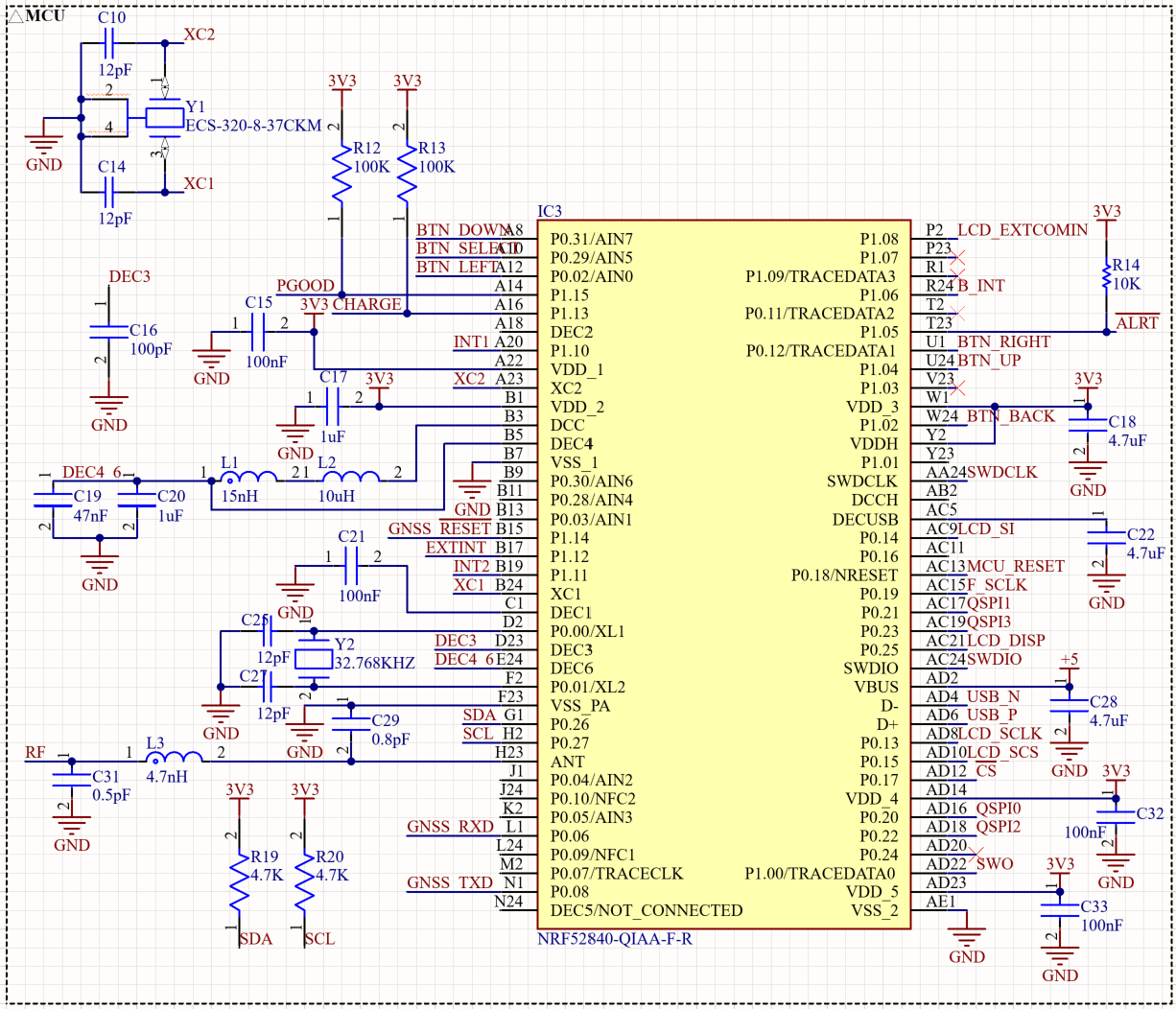The width and height of the screenshot is (1176, 1009).
Task: Select resistor R13 100K symbol
Action: (408, 173)
